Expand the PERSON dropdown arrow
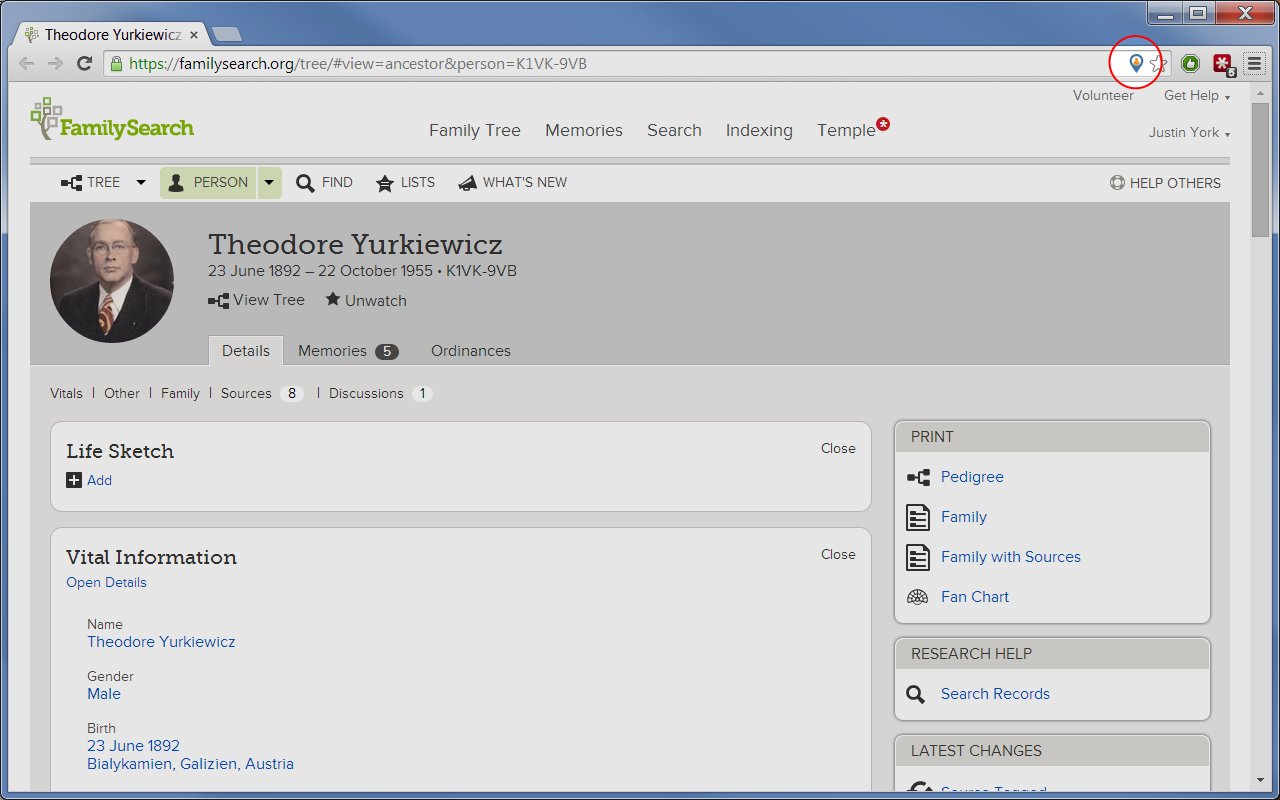1280x800 pixels. [x=269, y=183]
